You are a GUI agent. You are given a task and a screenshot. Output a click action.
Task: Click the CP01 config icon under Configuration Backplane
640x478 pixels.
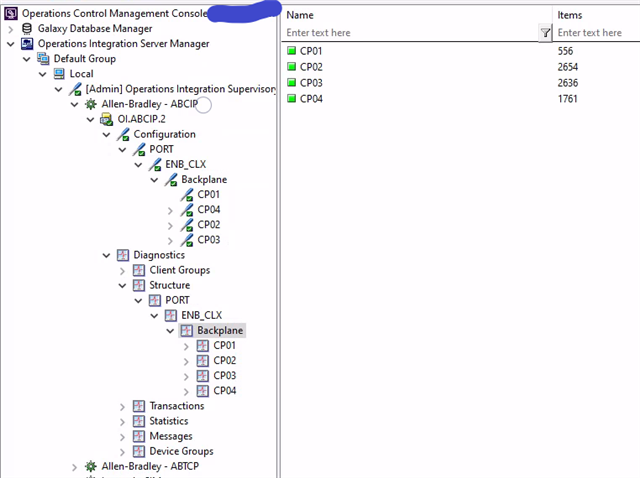pos(187,195)
